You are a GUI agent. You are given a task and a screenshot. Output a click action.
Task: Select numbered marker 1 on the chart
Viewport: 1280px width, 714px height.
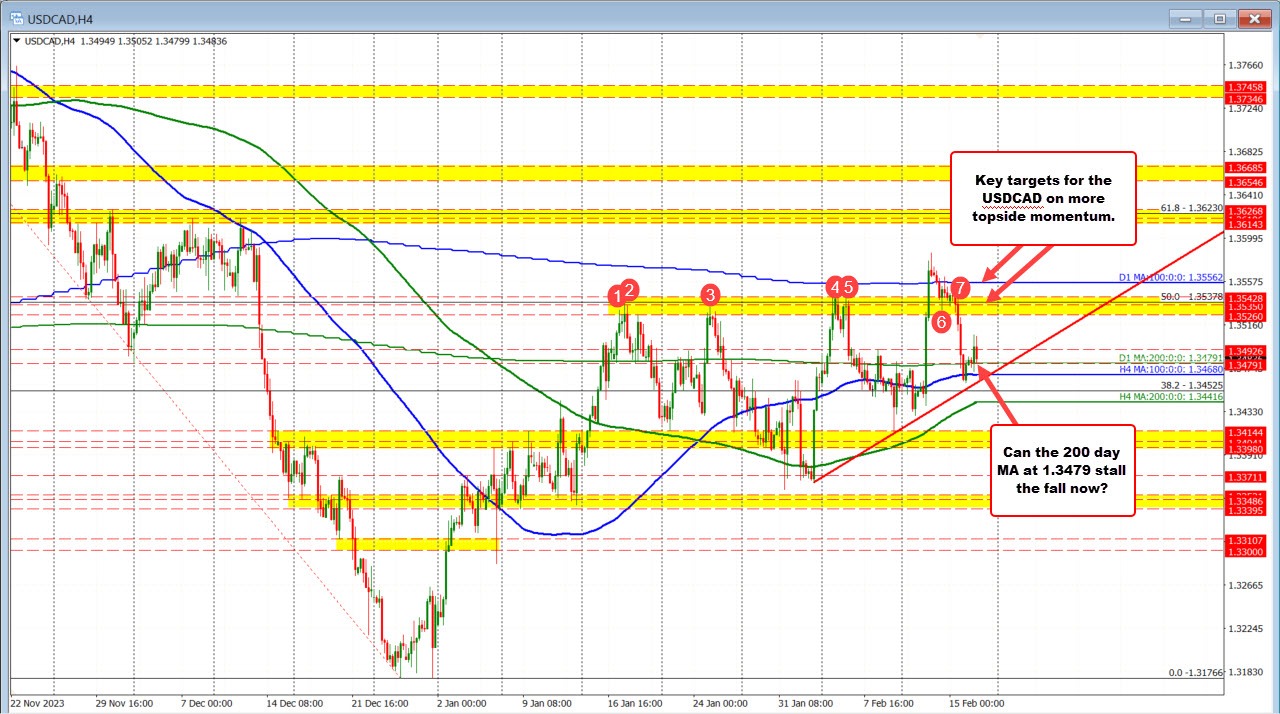click(x=617, y=296)
